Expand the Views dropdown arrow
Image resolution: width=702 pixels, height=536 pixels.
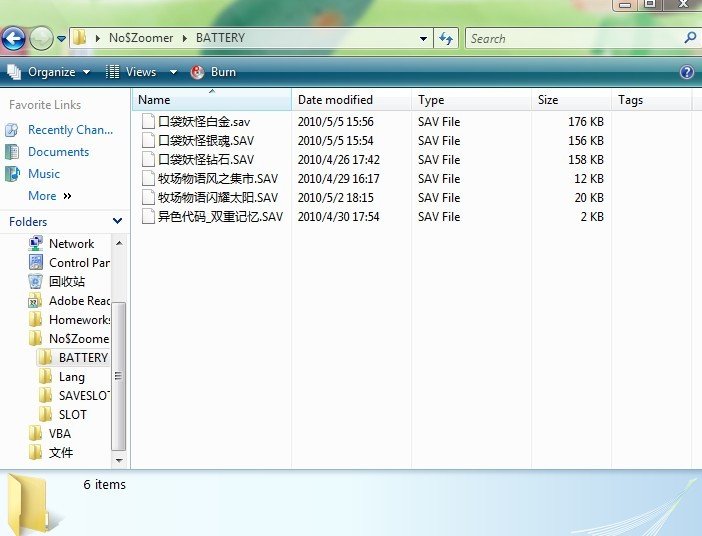pos(173,72)
